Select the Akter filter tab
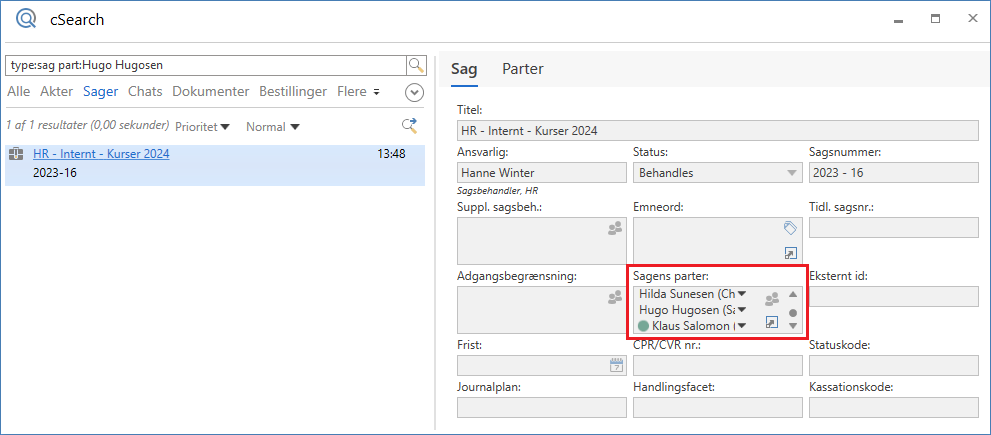The image size is (991, 435). tap(56, 92)
